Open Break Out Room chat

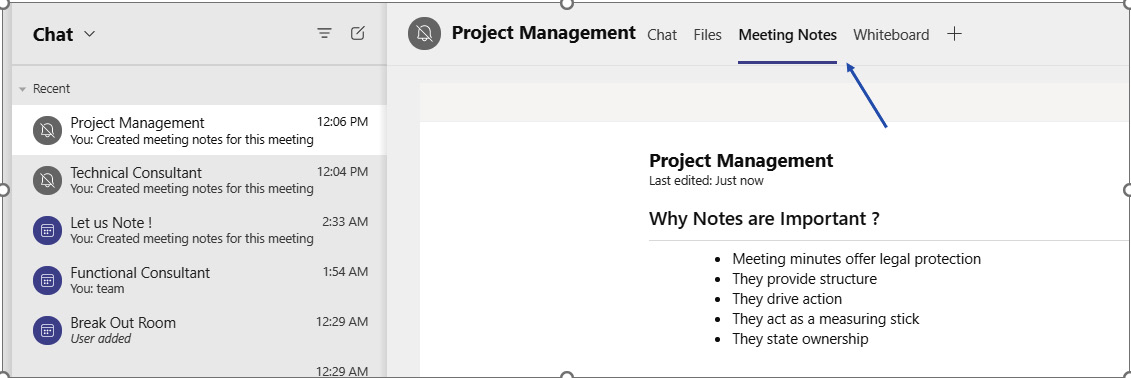click(x=199, y=330)
